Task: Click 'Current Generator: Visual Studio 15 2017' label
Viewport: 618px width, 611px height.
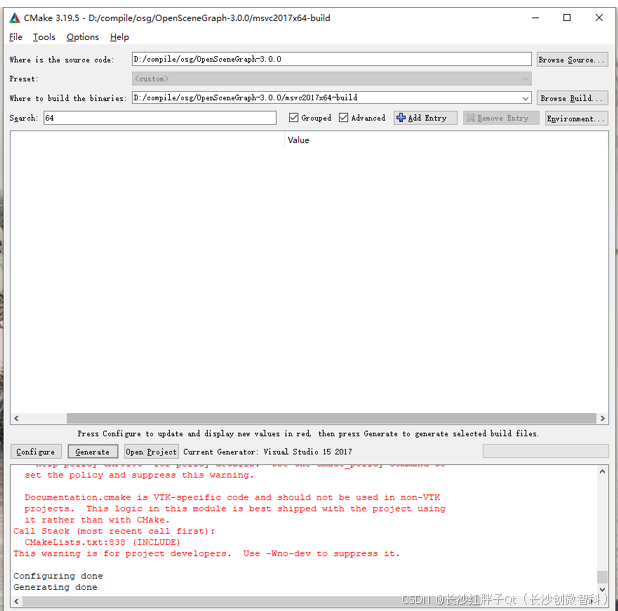Action: (268, 452)
